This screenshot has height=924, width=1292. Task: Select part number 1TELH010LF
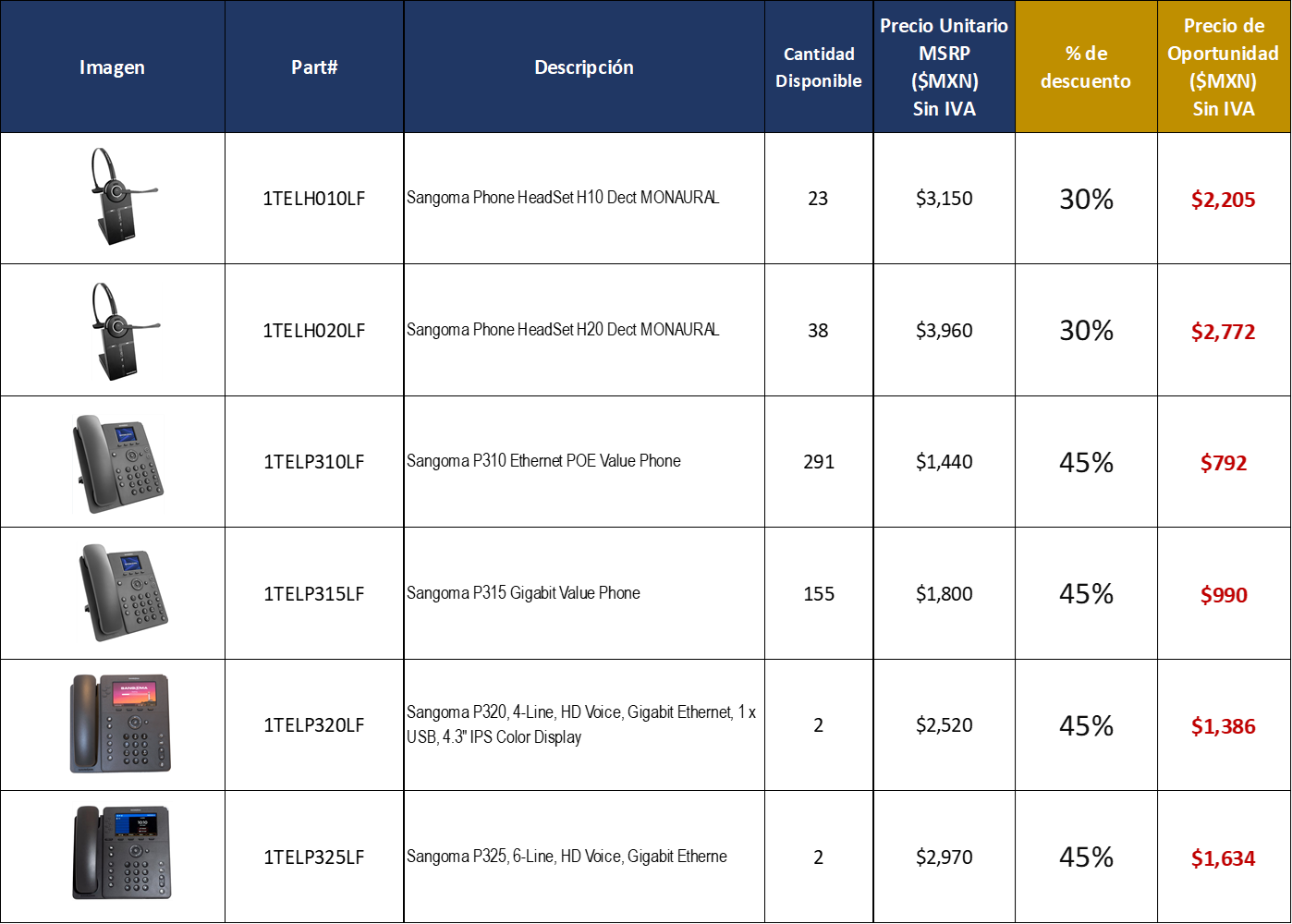[x=314, y=199]
